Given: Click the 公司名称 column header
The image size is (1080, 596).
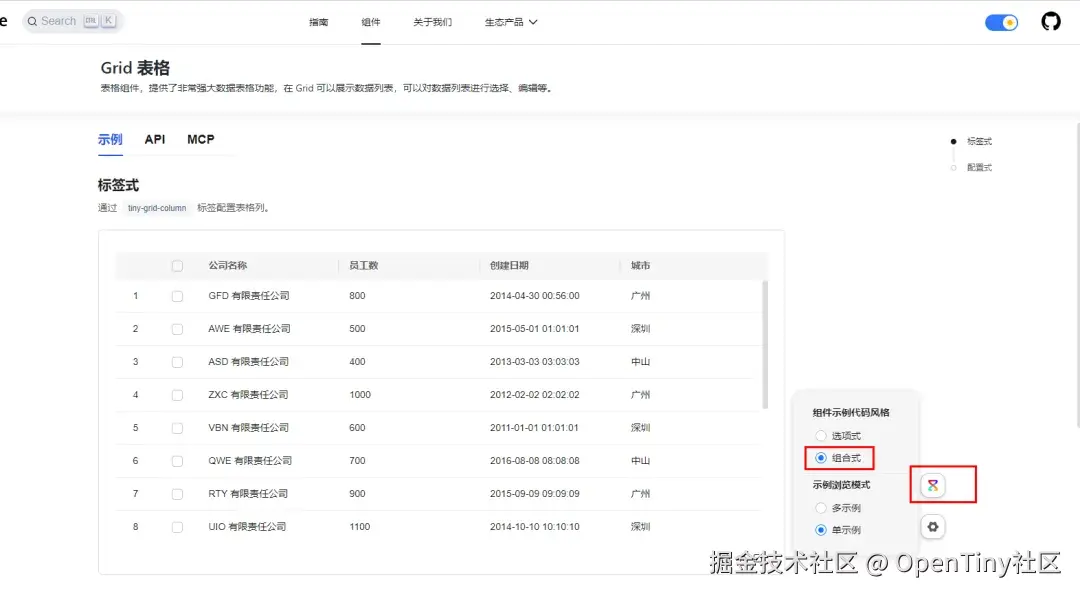Looking at the screenshot, I should click(x=227, y=265).
